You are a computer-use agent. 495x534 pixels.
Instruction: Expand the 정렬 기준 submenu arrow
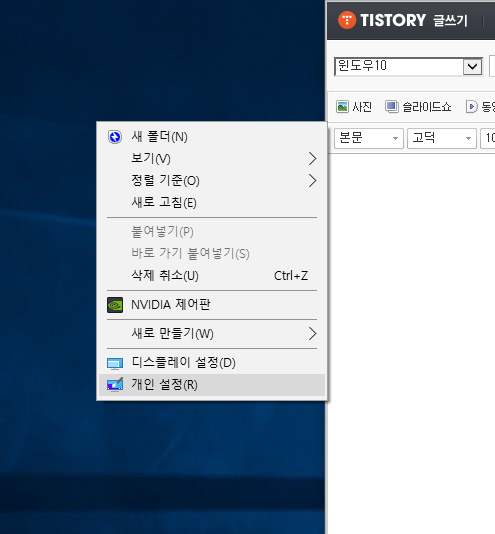(x=312, y=180)
